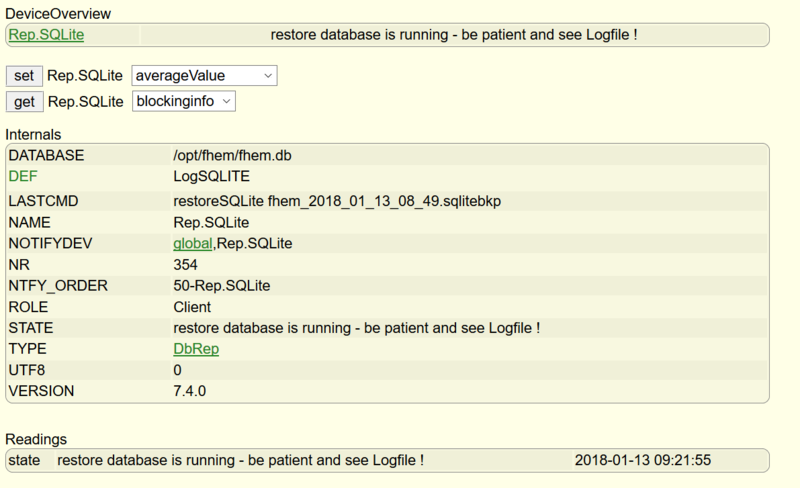
Task: Click the LogSQLITE DEF value
Action: tap(211, 176)
